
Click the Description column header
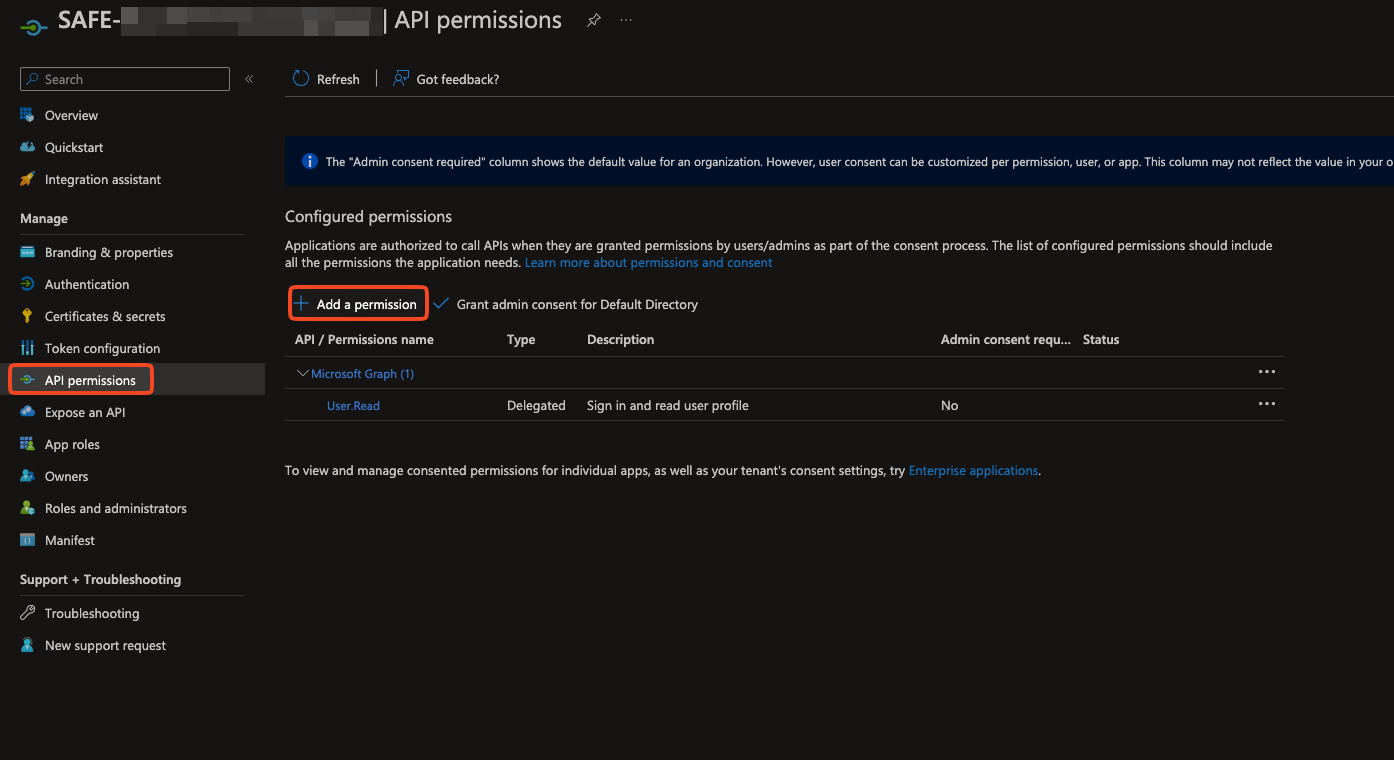[x=620, y=339]
